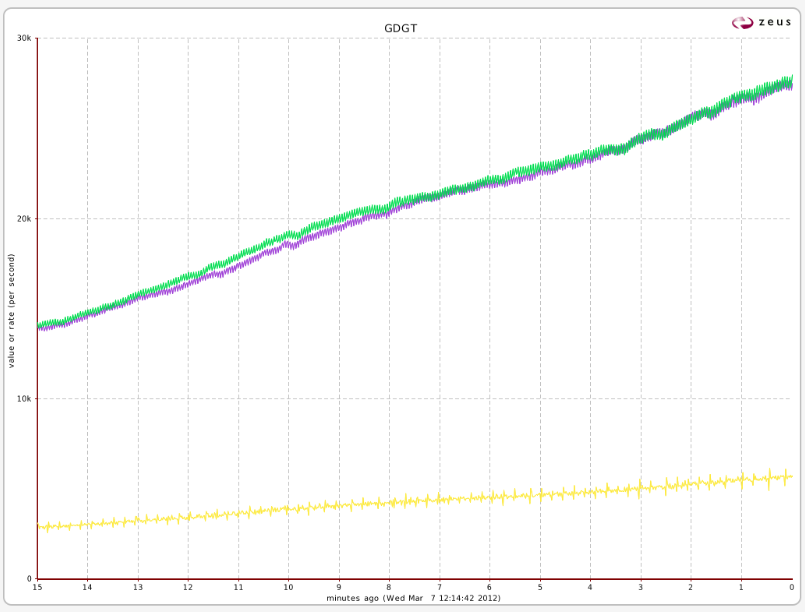Click the Zeus logo icon
The width and height of the screenshot is (805, 612).
[x=742, y=23]
